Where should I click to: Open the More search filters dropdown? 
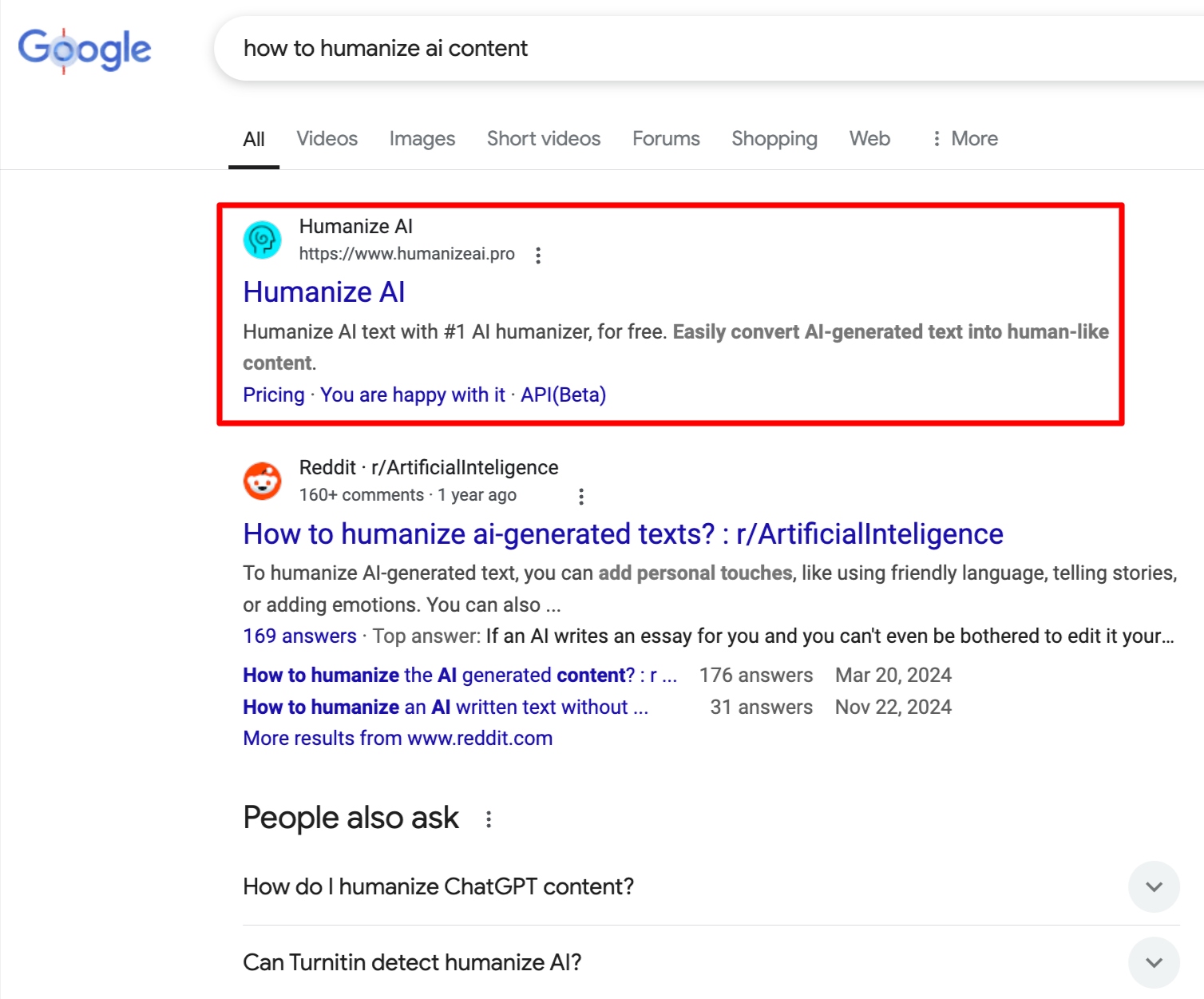[964, 139]
